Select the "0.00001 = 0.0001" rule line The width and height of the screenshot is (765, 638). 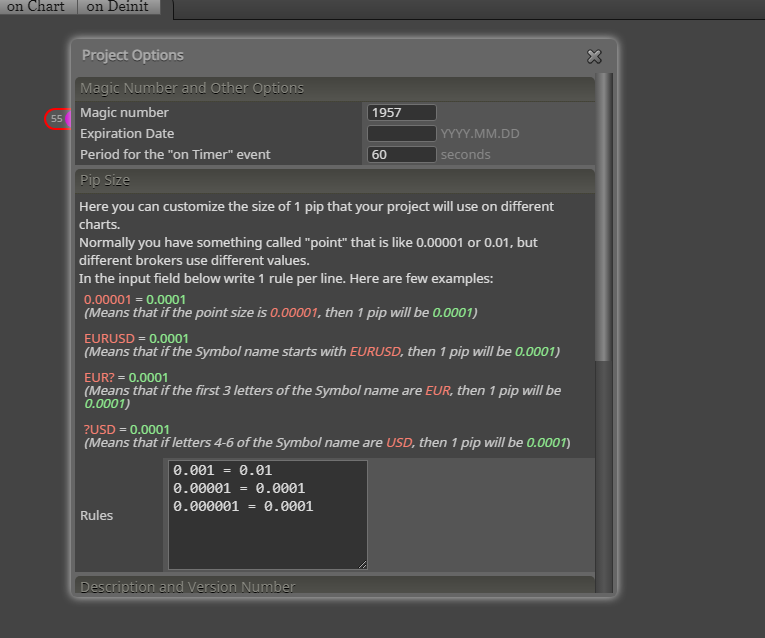click(239, 488)
